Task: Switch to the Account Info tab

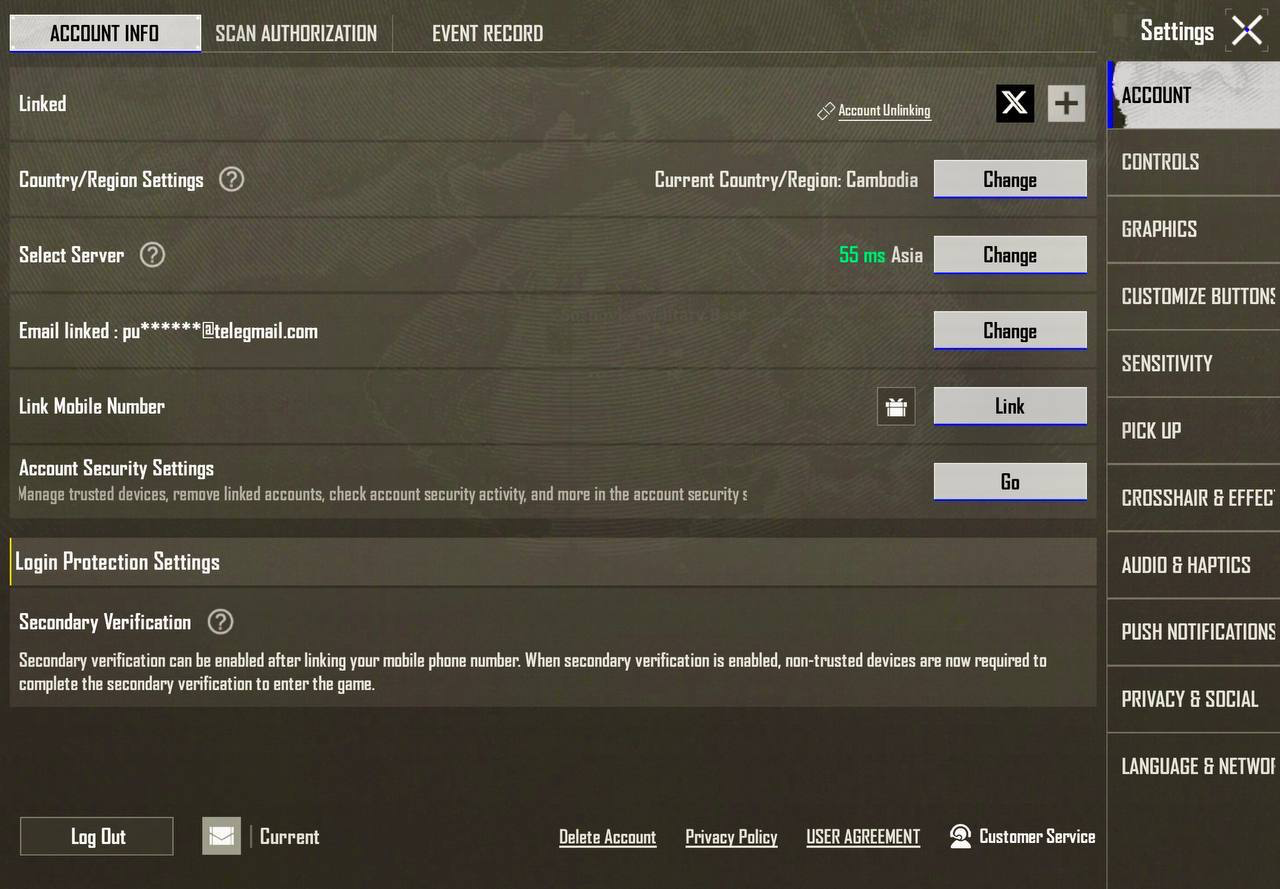Action: [105, 33]
